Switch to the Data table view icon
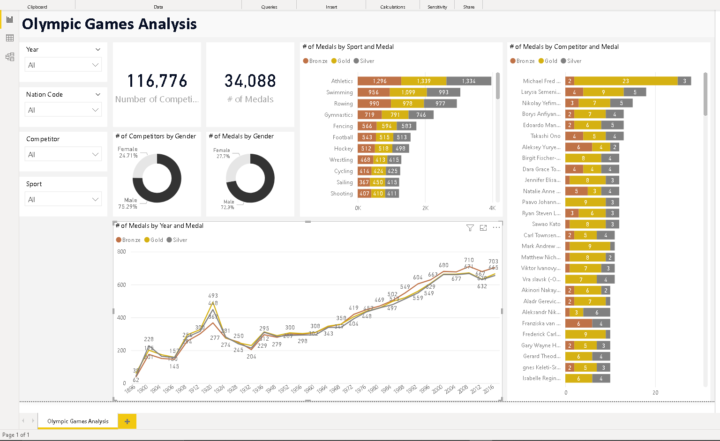720x441 pixels. coord(10,38)
